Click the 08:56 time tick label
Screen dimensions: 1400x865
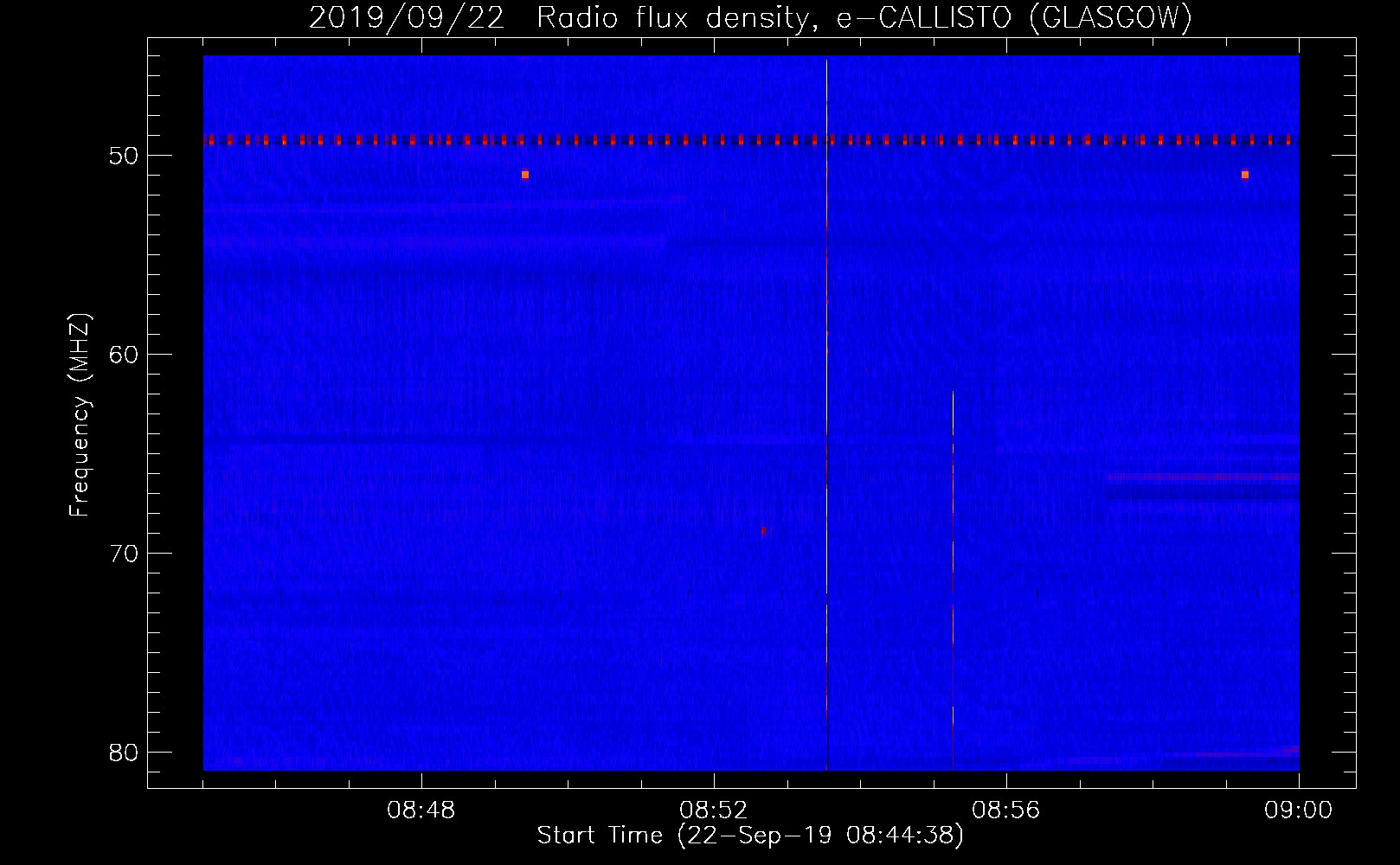coord(1006,810)
